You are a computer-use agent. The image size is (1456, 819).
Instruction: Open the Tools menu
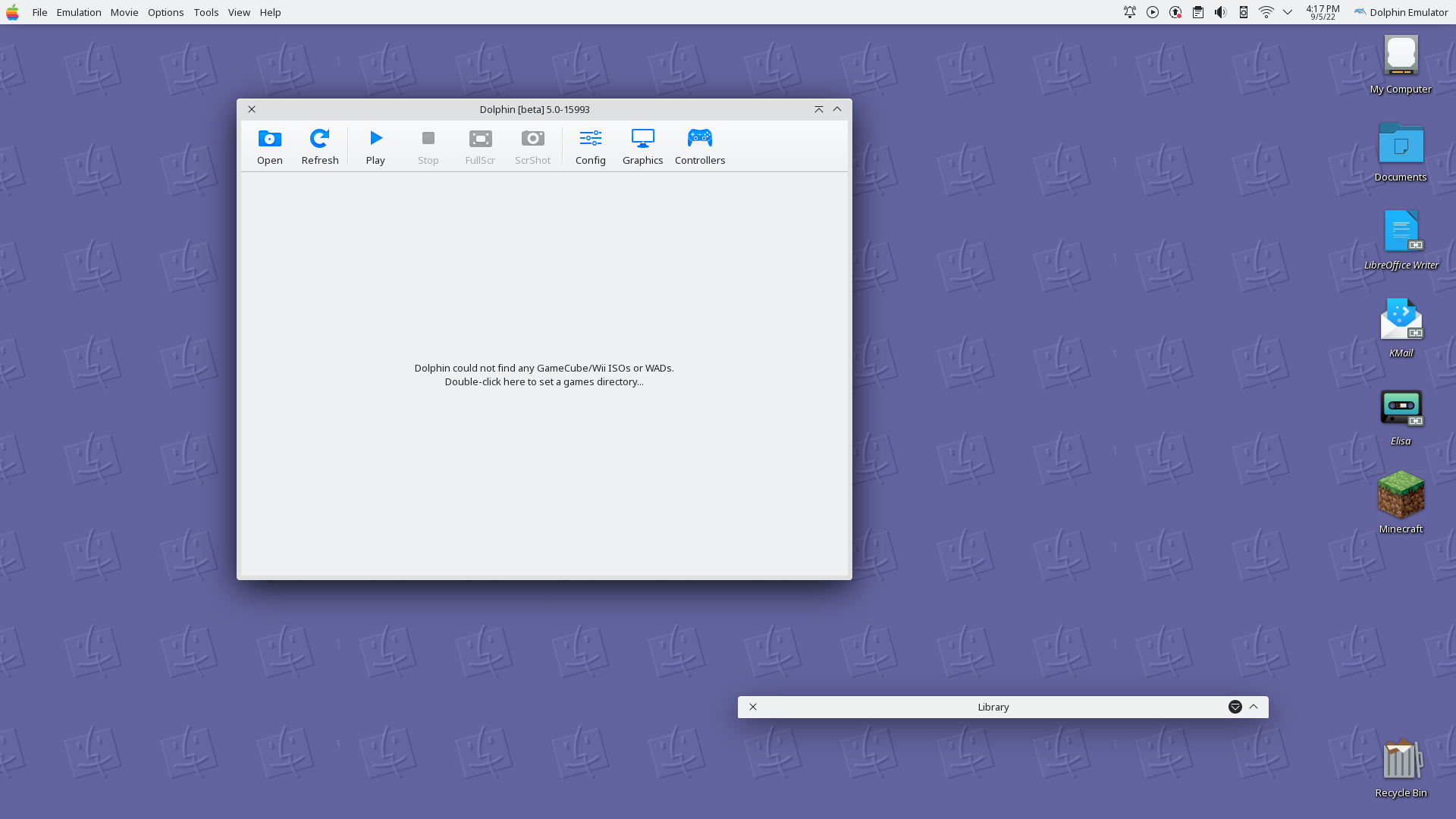tap(206, 12)
